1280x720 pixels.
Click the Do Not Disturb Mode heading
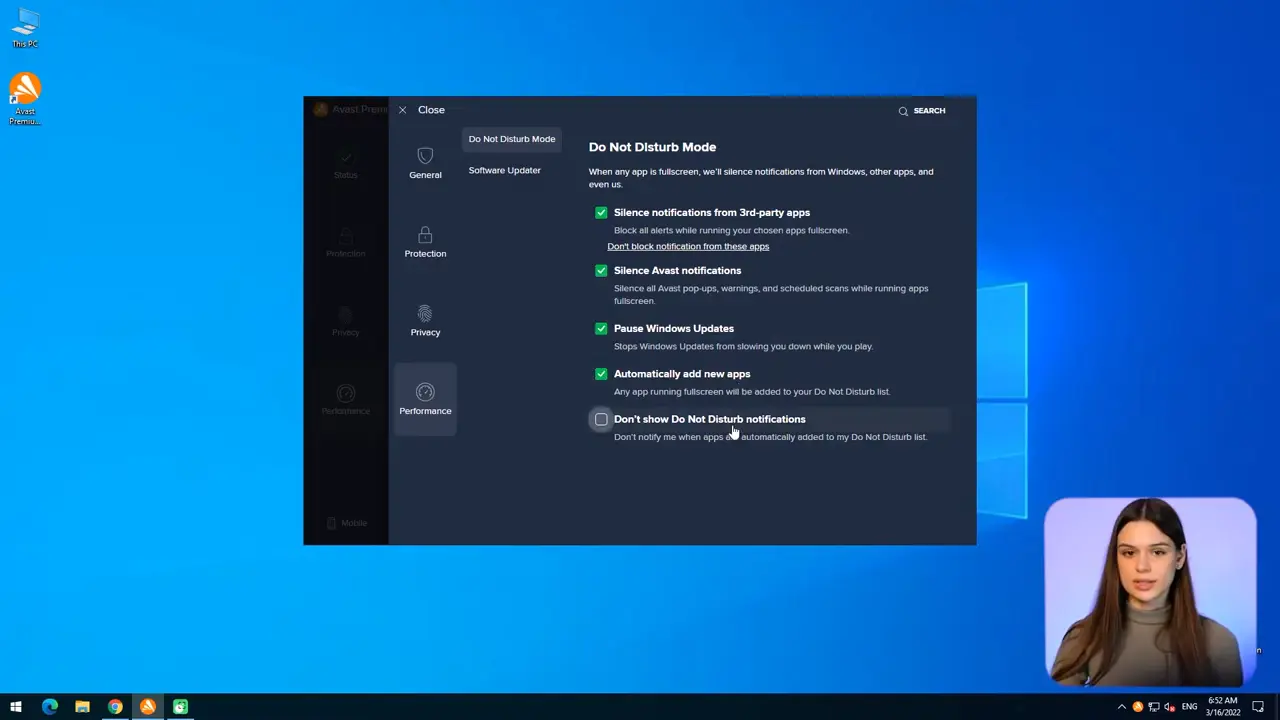tap(652, 147)
